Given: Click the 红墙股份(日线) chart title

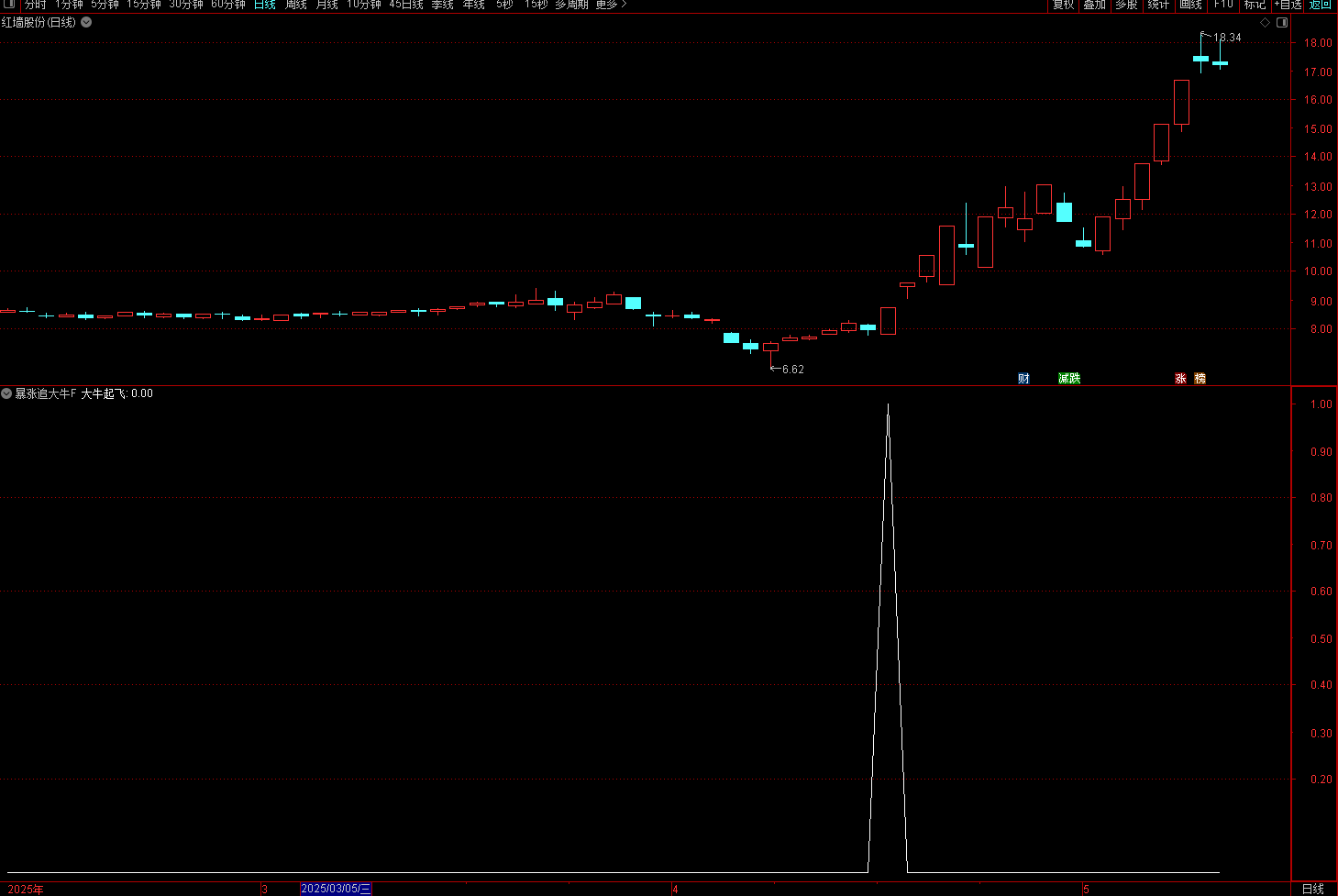Looking at the screenshot, I should (x=39, y=22).
